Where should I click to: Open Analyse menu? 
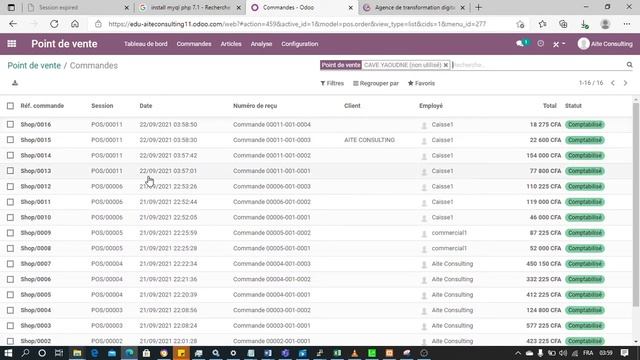(x=261, y=44)
